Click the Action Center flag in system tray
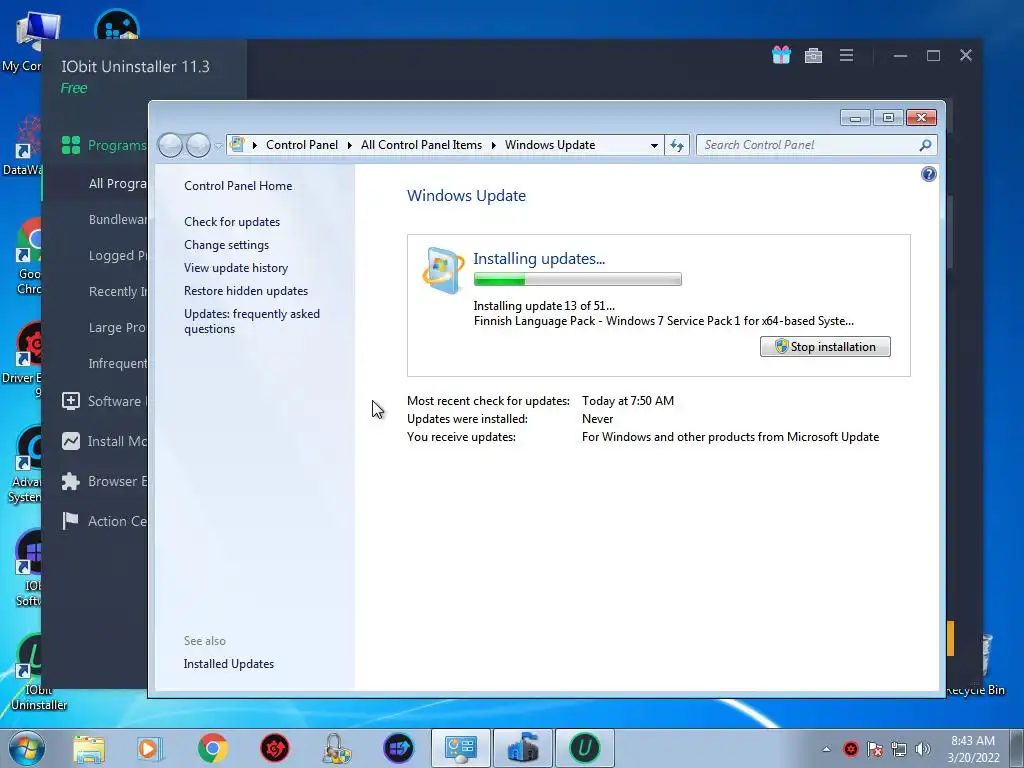The image size is (1024, 768). (874, 749)
